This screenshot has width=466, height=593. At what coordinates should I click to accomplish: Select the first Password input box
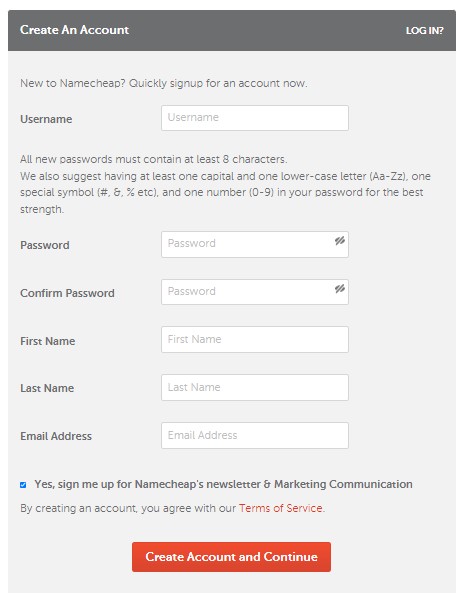[x=255, y=244]
